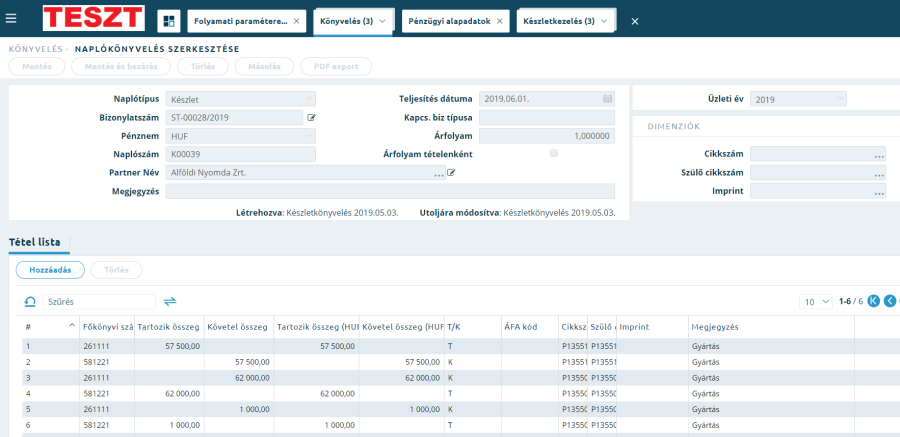Click the Árfolyam field
The width and height of the screenshot is (900, 437).
click(x=547, y=136)
